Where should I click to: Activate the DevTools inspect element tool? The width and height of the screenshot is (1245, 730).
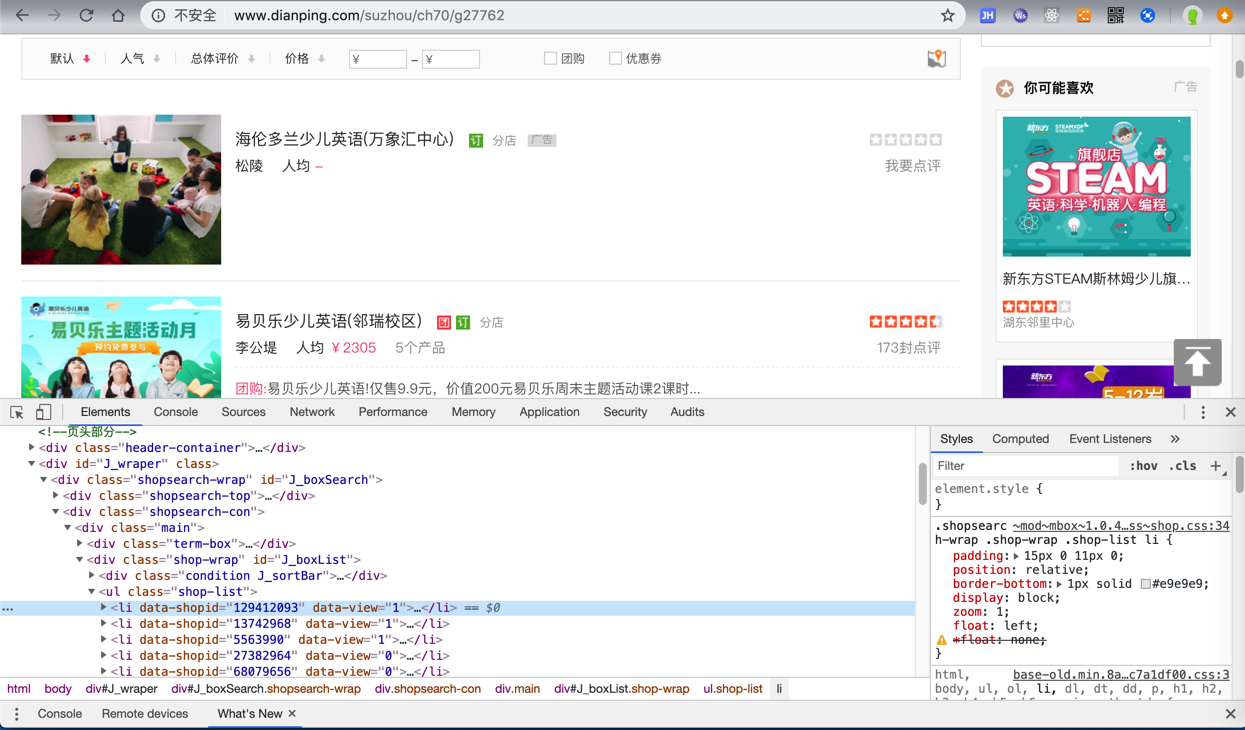[17, 412]
